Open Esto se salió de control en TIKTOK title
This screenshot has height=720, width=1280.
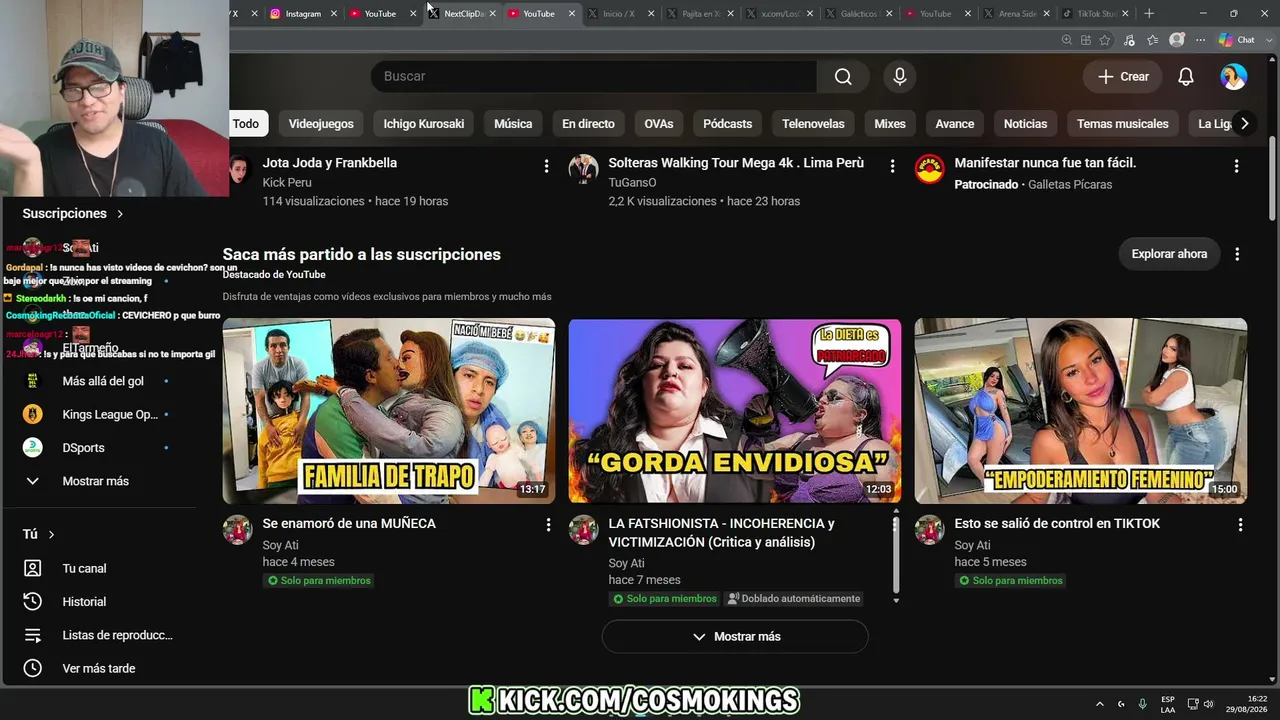pyautogui.click(x=1057, y=524)
